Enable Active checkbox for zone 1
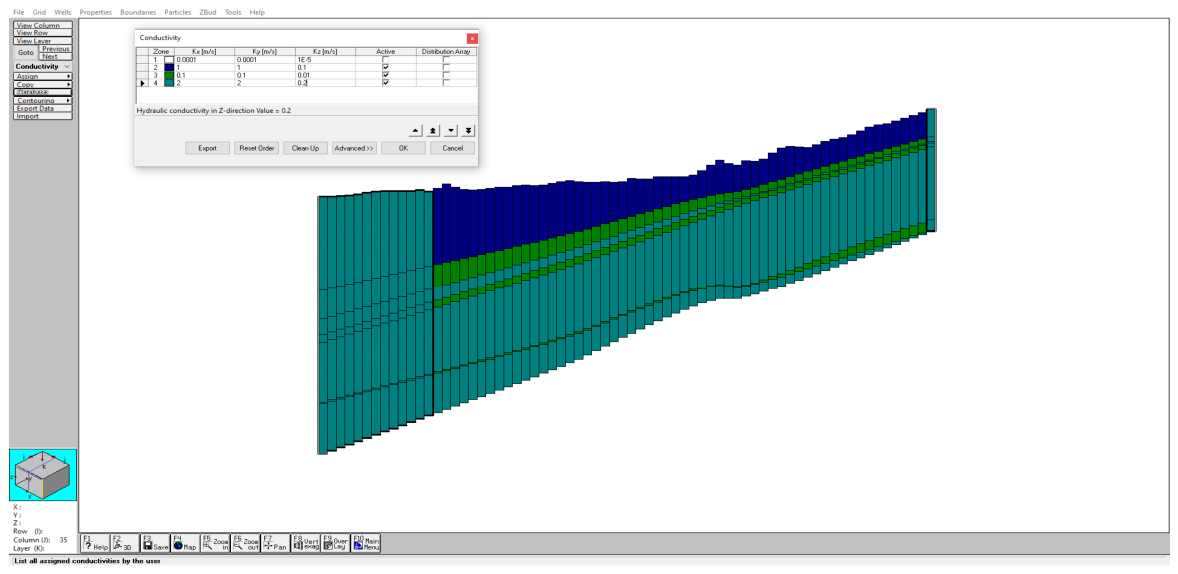 coord(385,59)
